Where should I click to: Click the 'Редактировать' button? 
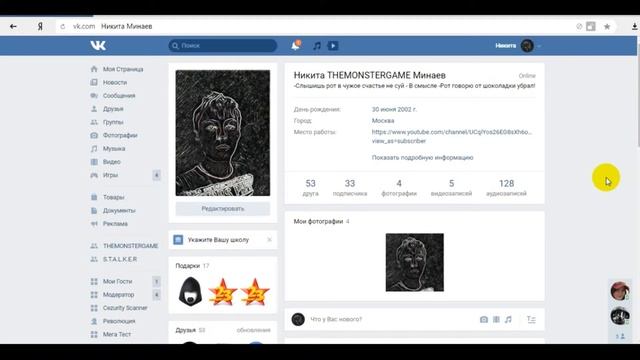click(222, 209)
